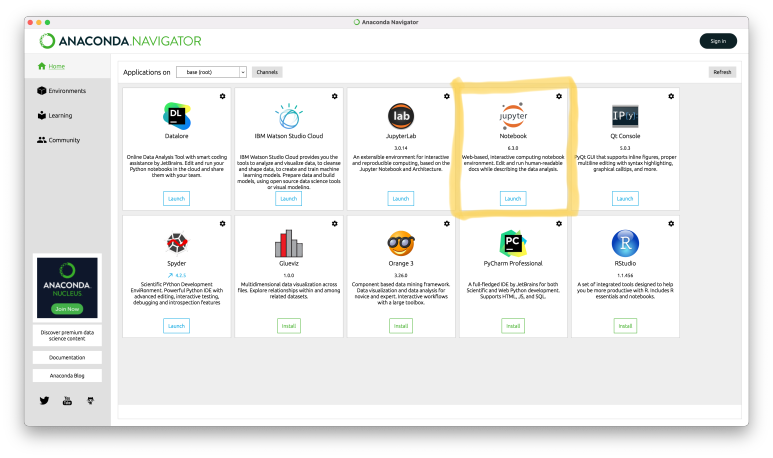Click the PyCharm Professional icon
The image size is (773, 458).
[513, 243]
